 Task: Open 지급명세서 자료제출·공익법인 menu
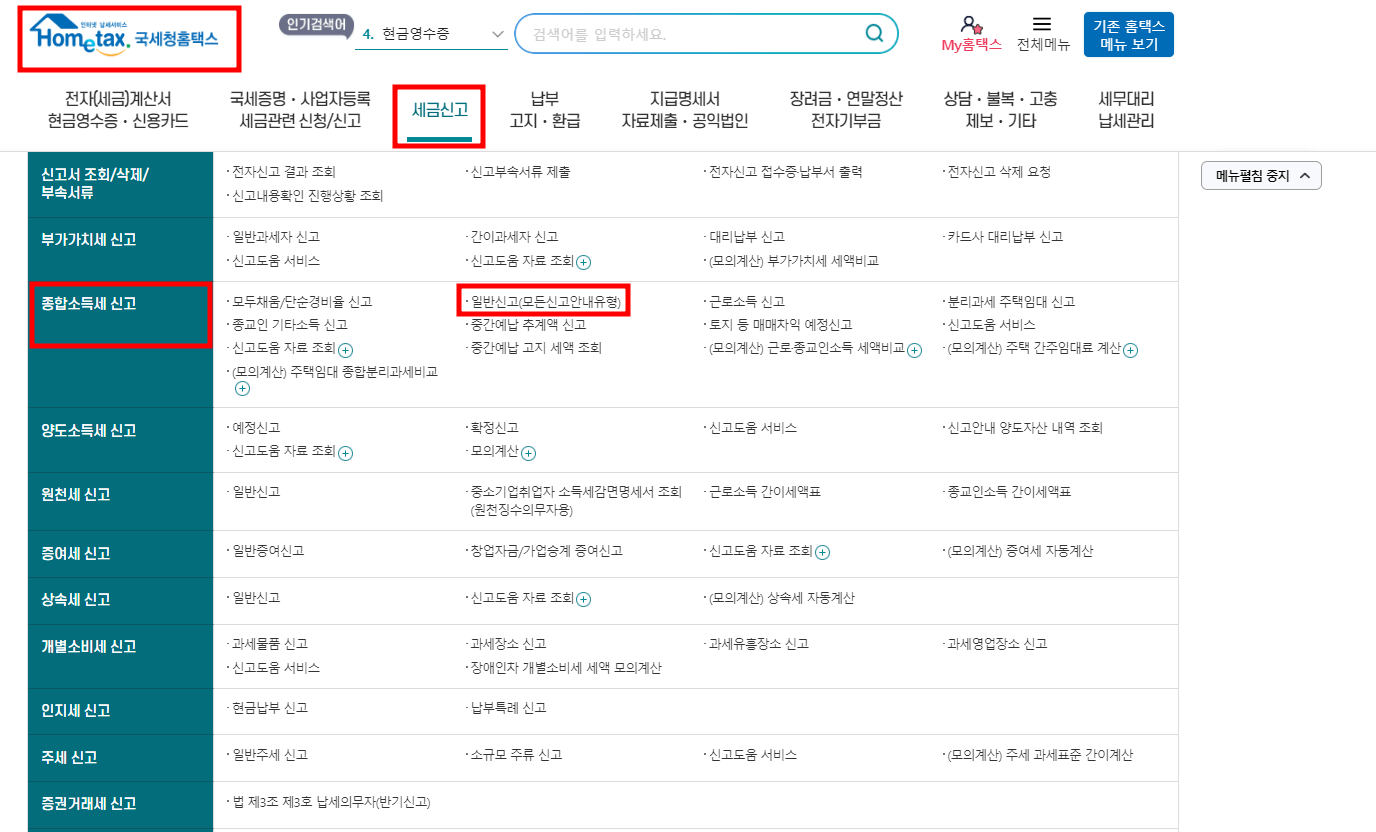[685, 110]
